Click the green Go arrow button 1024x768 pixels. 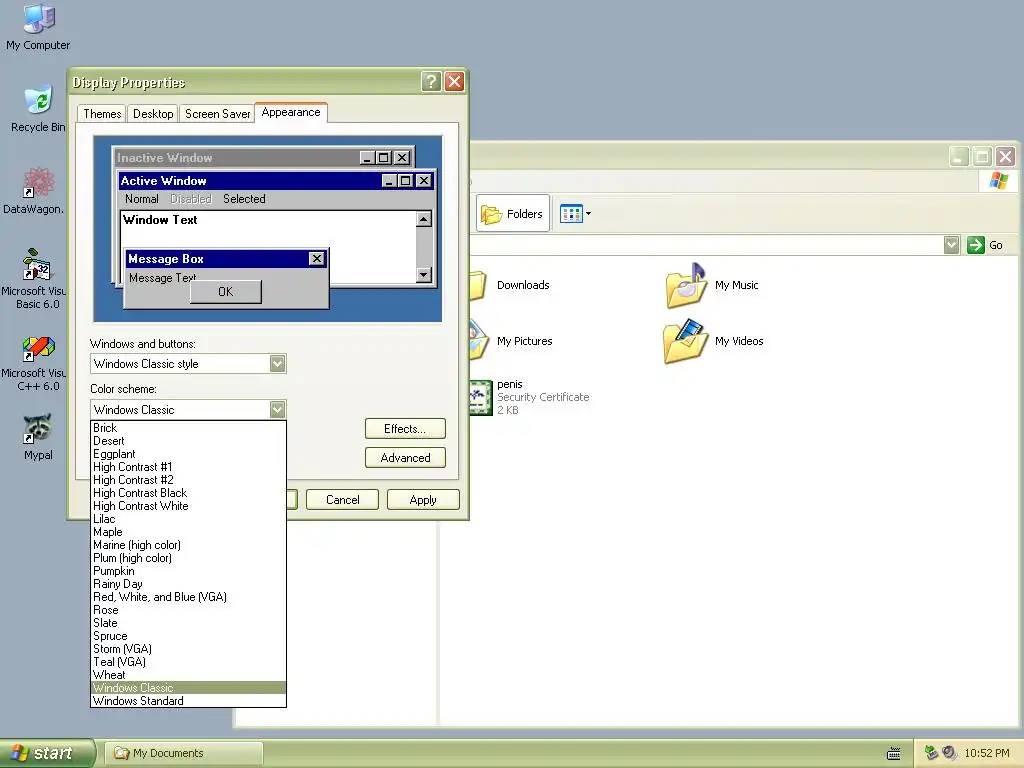tap(976, 245)
